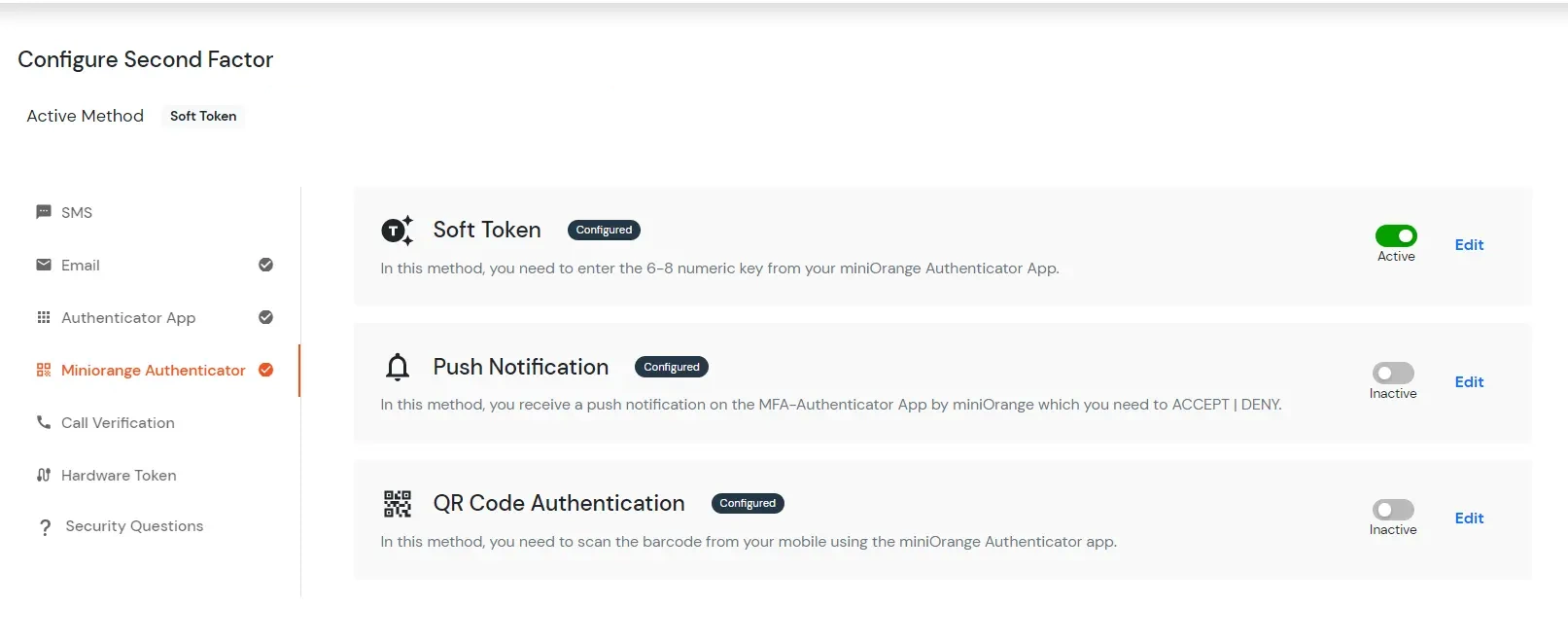Open the Miniorange Authenticator sidebar entry
This screenshot has height=644, width=1568.
pos(153,370)
